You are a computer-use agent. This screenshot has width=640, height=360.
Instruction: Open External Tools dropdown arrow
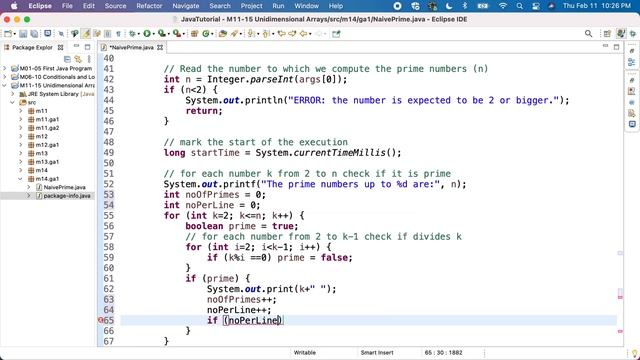pos(183,34)
